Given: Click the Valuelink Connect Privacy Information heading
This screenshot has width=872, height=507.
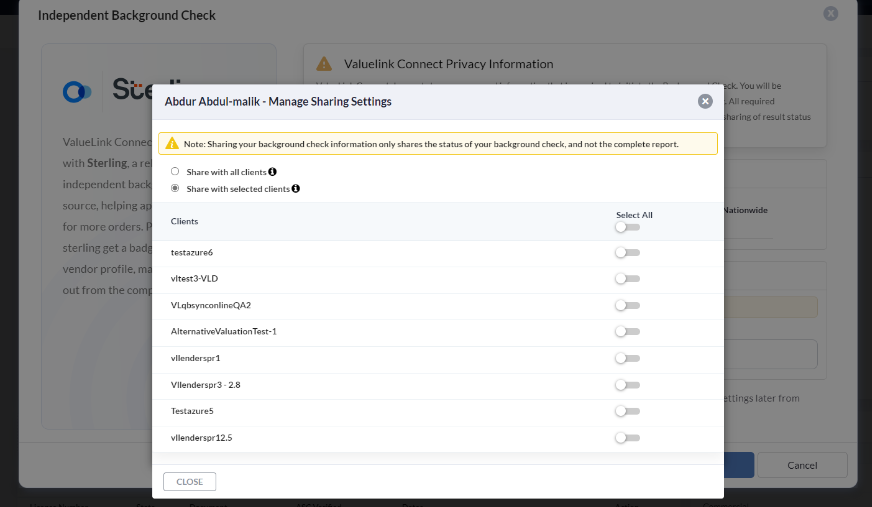Looking at the screenshot, I should click(x=448, y=64).
